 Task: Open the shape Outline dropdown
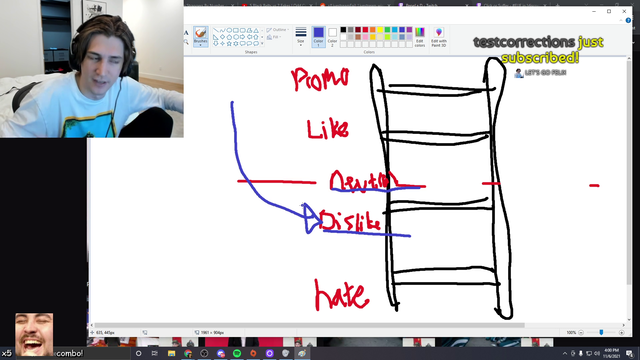pos(278,30)
